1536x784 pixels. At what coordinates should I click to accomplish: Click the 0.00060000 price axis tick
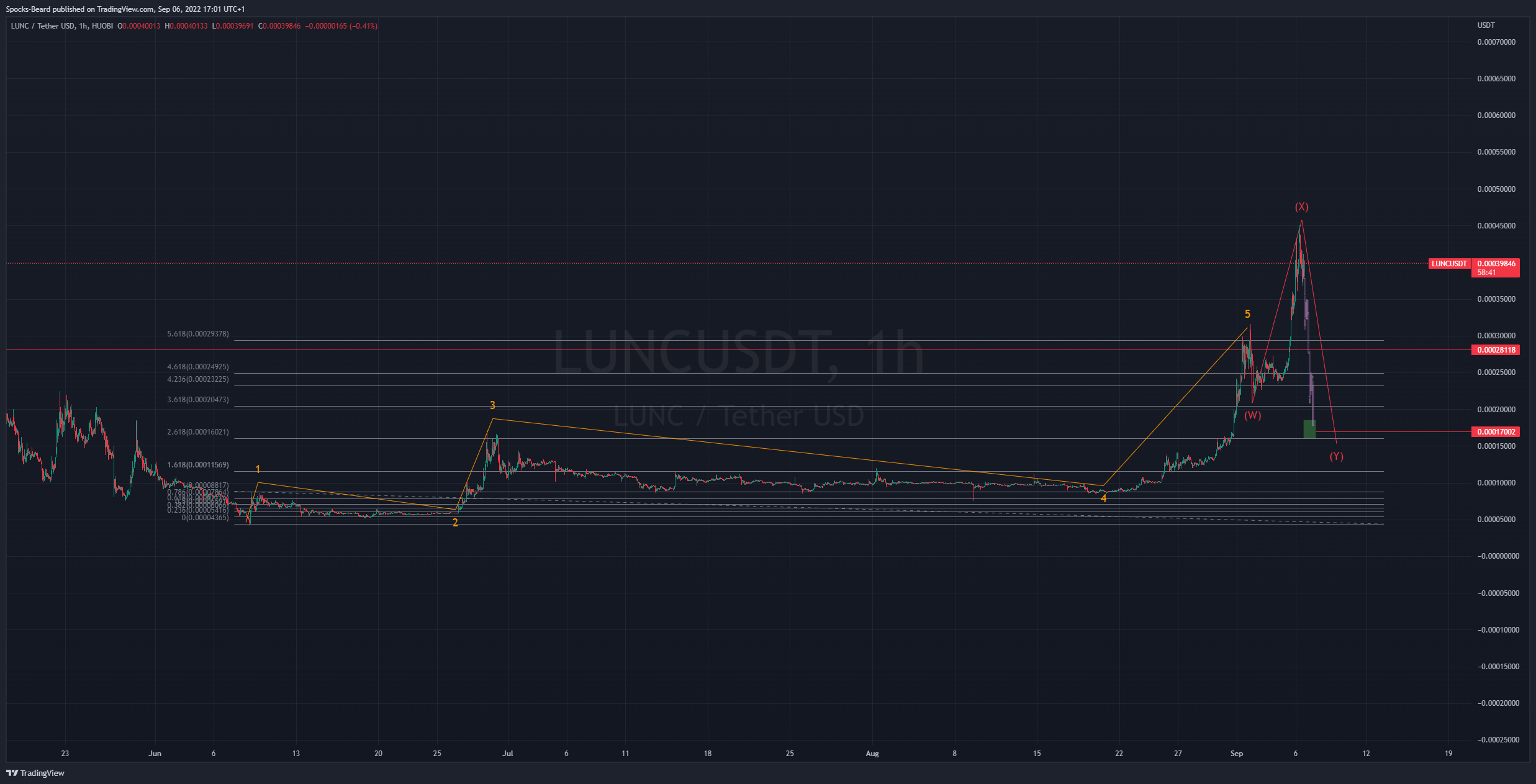(1496, 115)
